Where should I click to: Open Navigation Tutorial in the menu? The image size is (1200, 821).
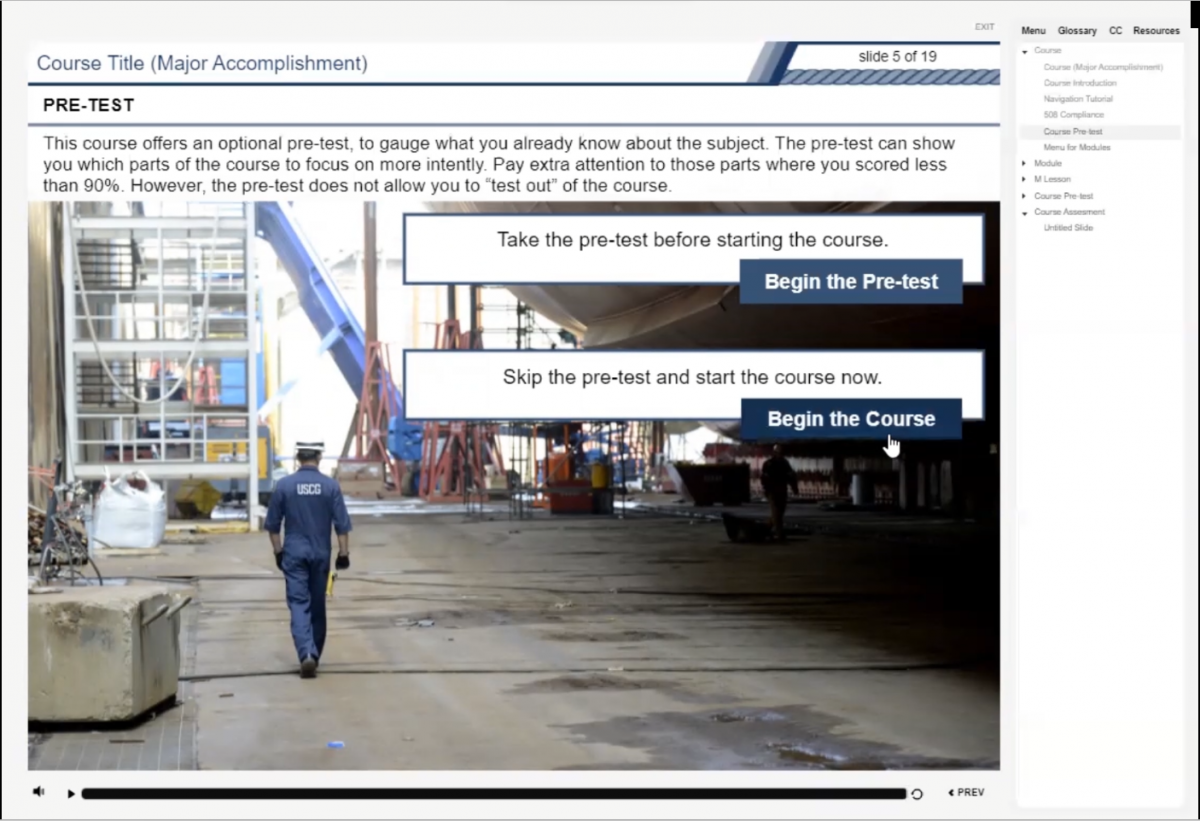tap(1078, 99)
